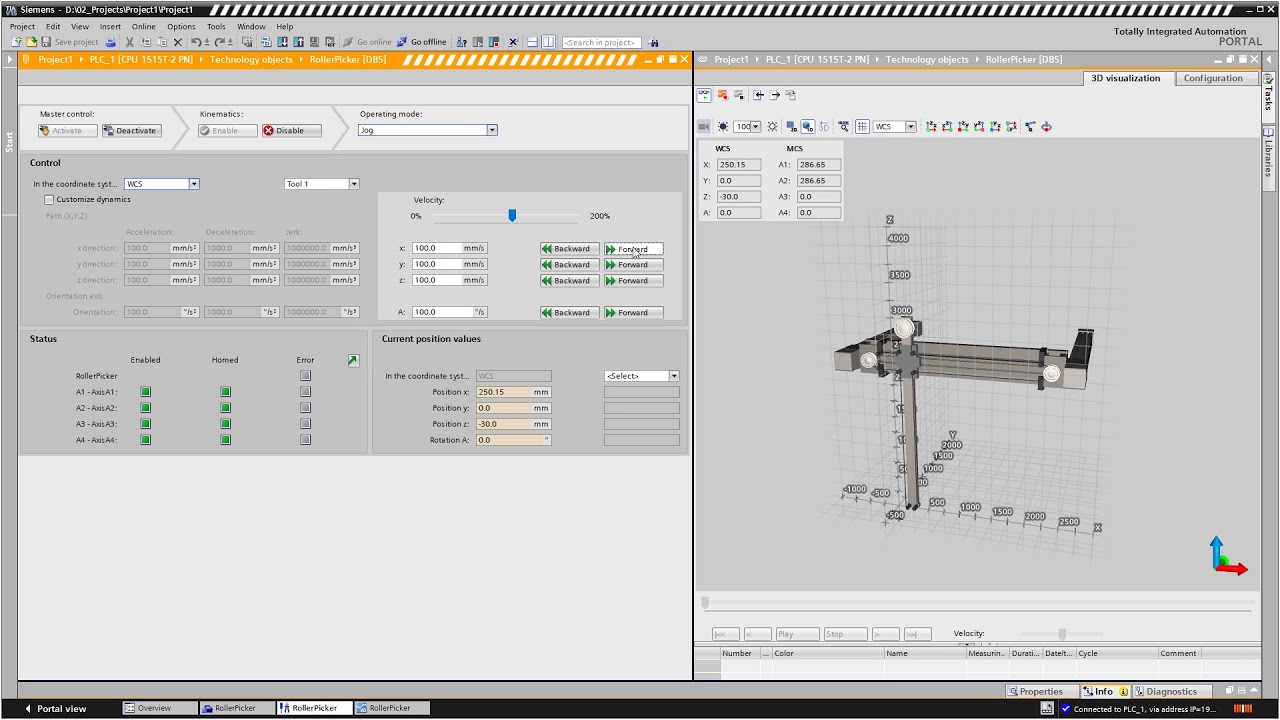1280x720 pixels.
Task: Zoom to fit with the magnifier icon
Action: click(844, 127)
